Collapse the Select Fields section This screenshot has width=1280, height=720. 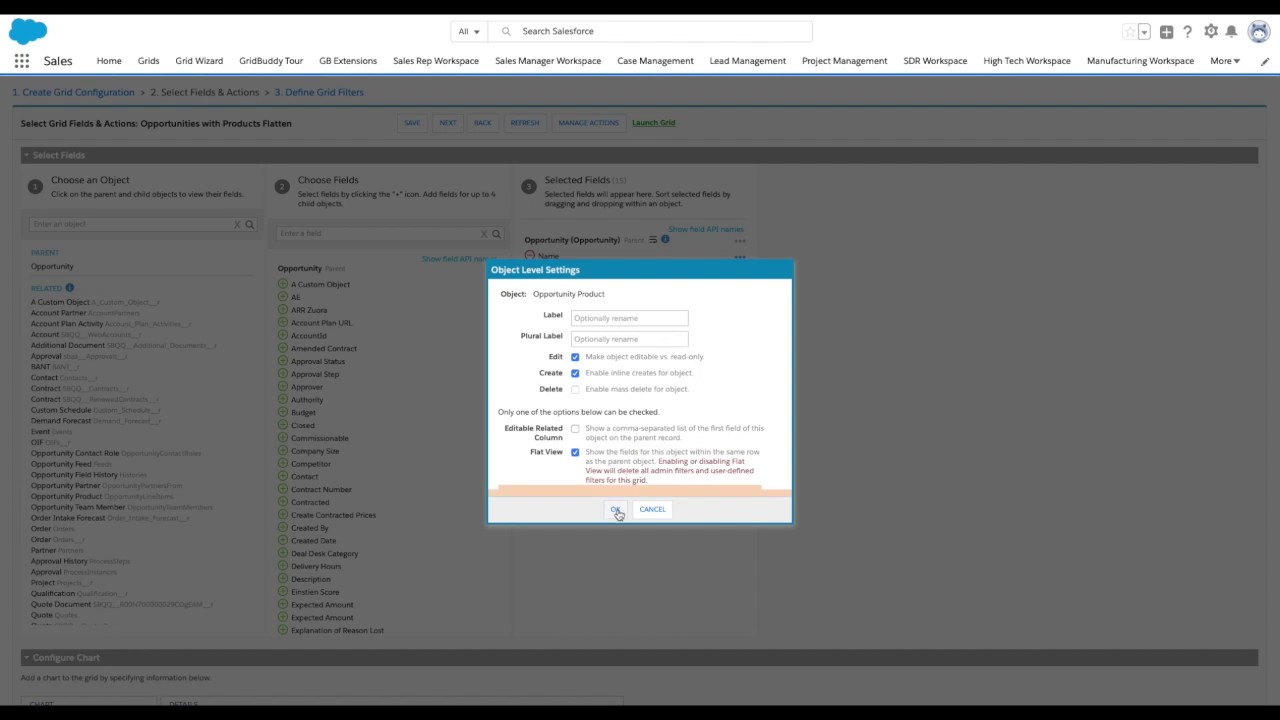click(x=27, y=156)
